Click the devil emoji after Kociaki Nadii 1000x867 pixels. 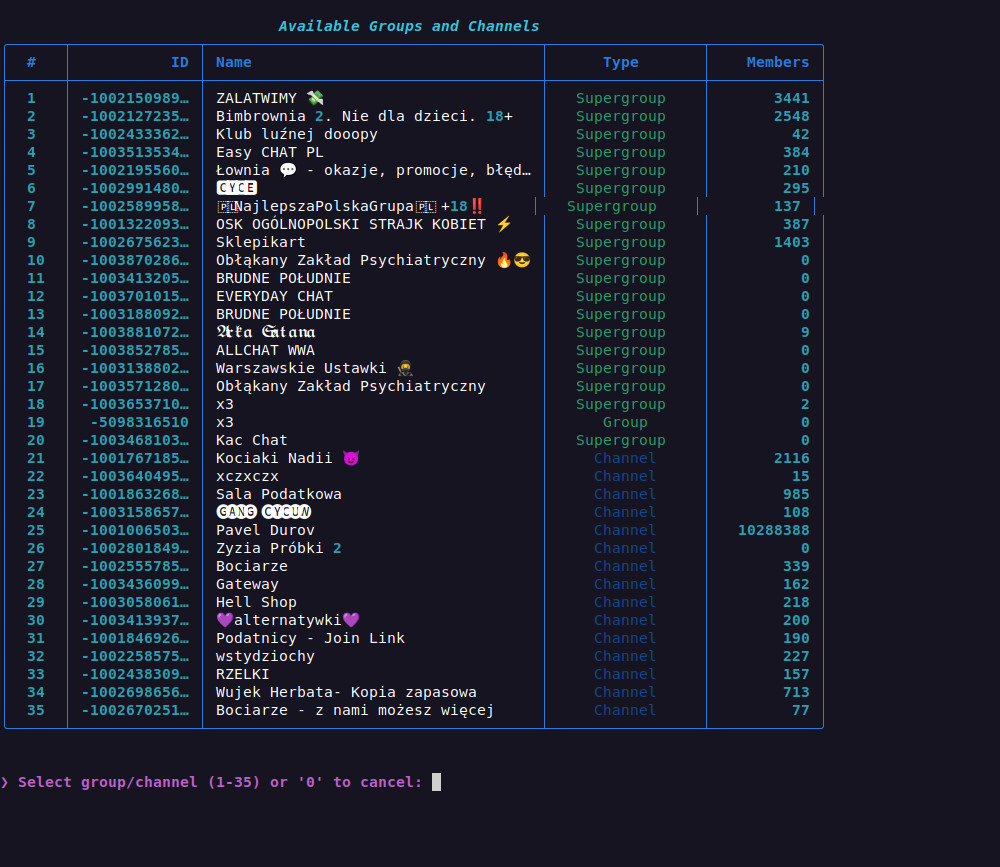tap(350, 458)
